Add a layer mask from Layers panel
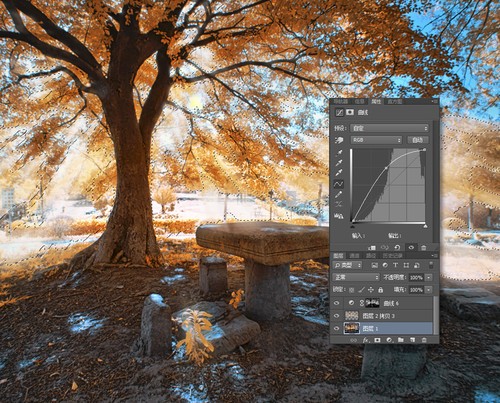Viewport: 500px width, 403px height. [377, 340]
